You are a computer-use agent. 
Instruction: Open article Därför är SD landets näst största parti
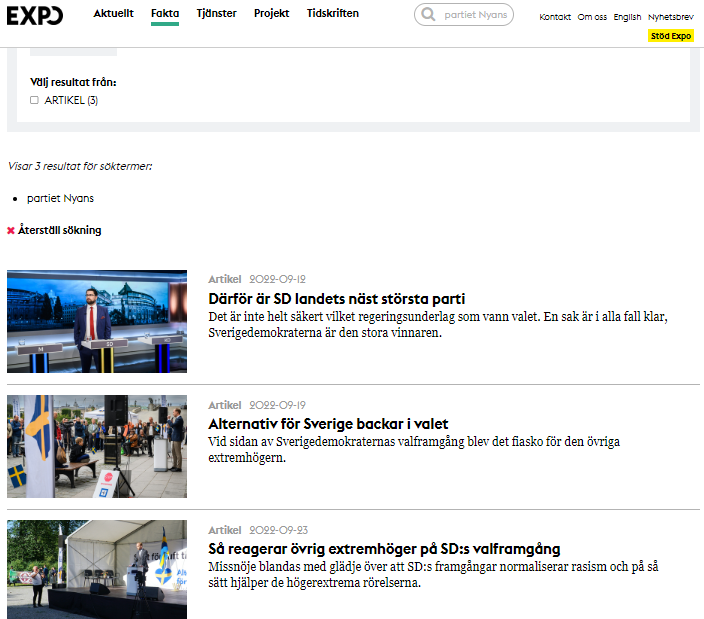336,299
